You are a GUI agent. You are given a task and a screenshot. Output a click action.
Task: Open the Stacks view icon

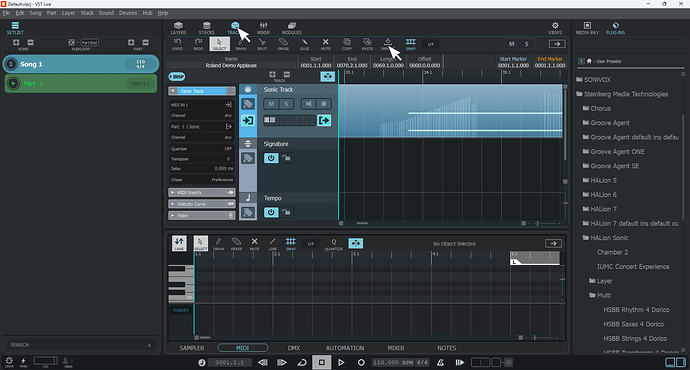pos(206,28)
